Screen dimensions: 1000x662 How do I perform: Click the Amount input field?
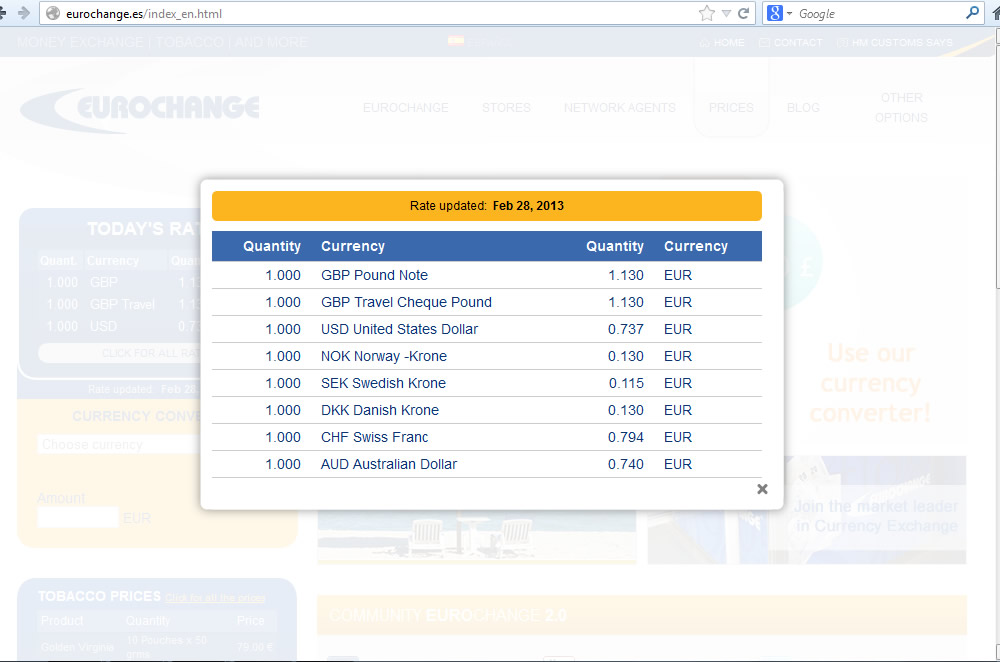tap(78, 517)
